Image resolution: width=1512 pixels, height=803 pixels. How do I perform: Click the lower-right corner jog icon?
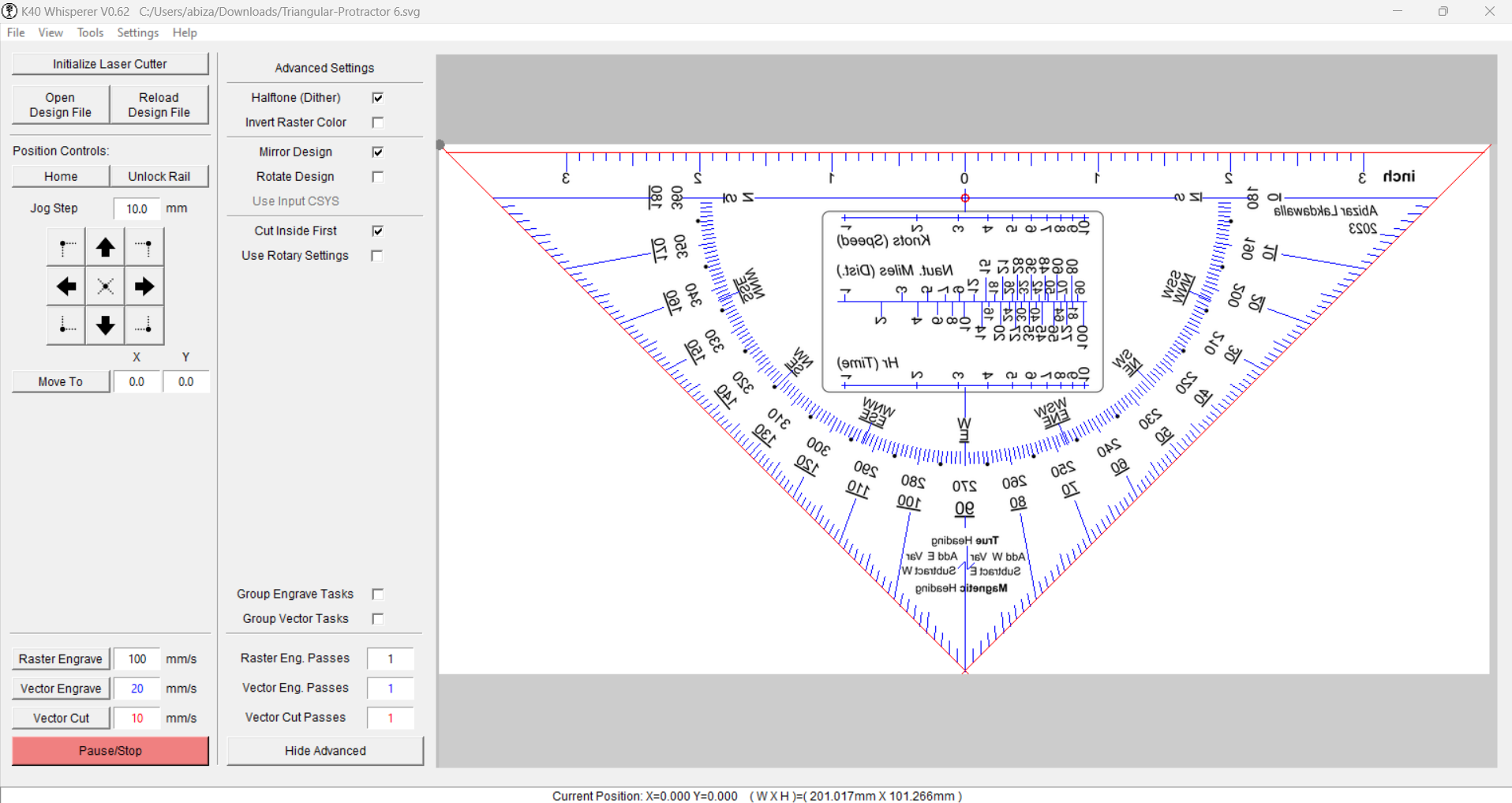(x=144, y=325)
